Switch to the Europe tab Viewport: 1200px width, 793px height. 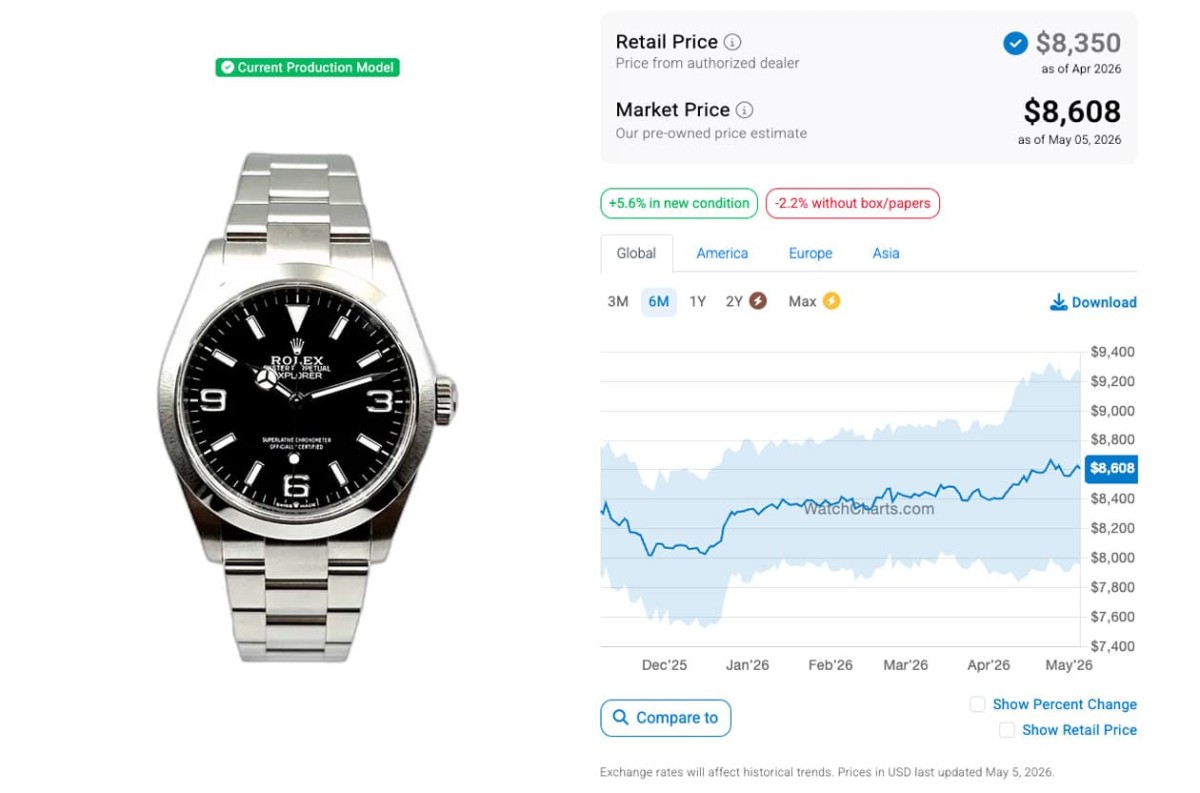click(x=810, y=253)
